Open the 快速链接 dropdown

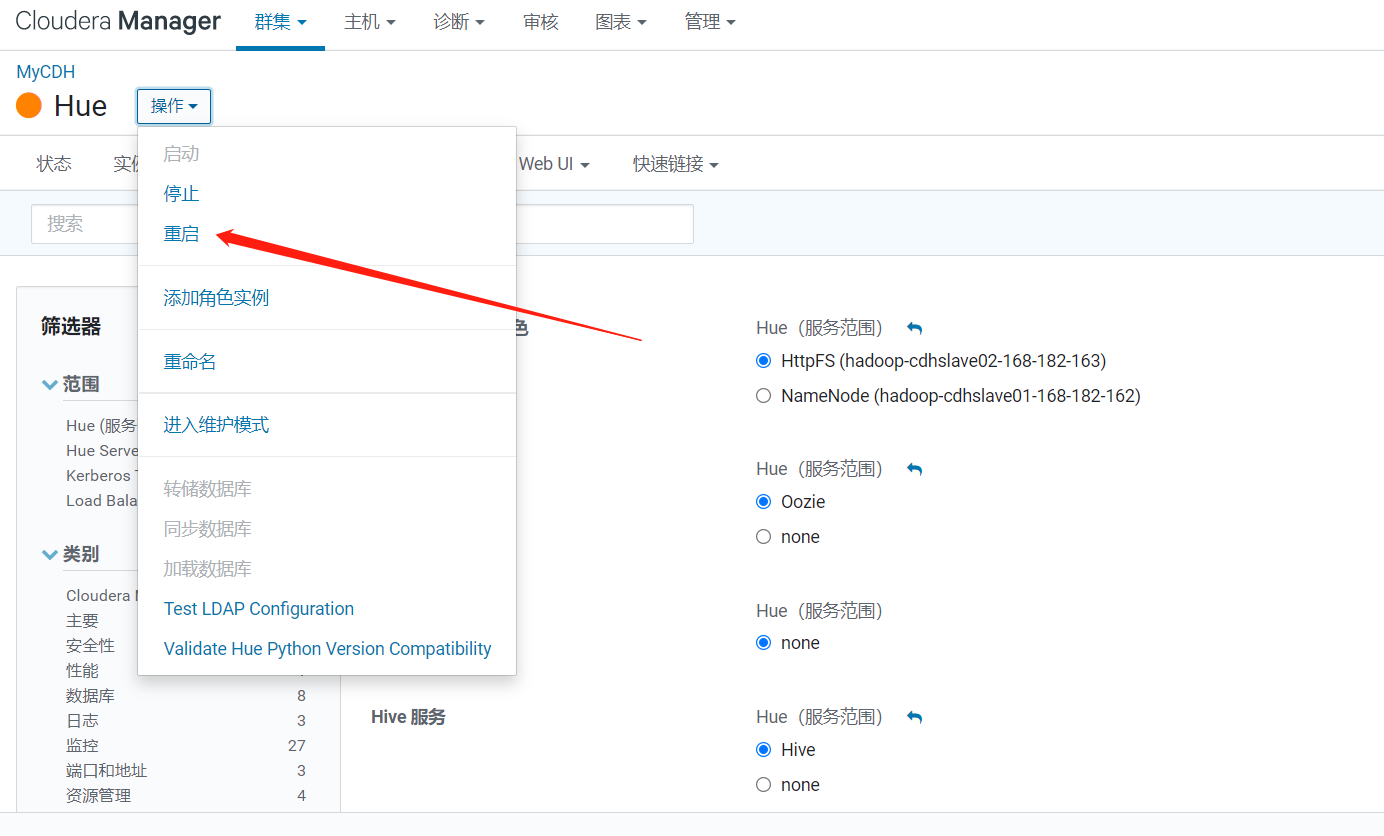point(676,164)
